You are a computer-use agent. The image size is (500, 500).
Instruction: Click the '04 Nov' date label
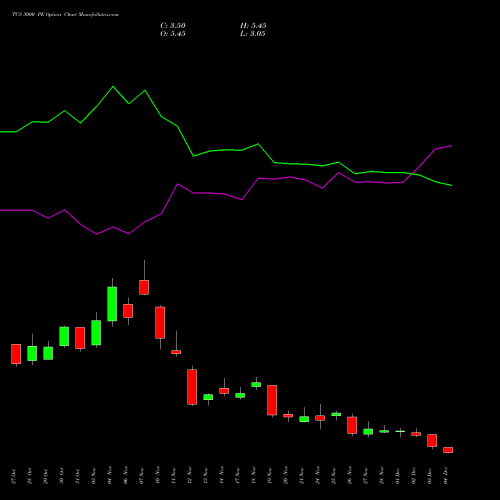tap(110, 476)
